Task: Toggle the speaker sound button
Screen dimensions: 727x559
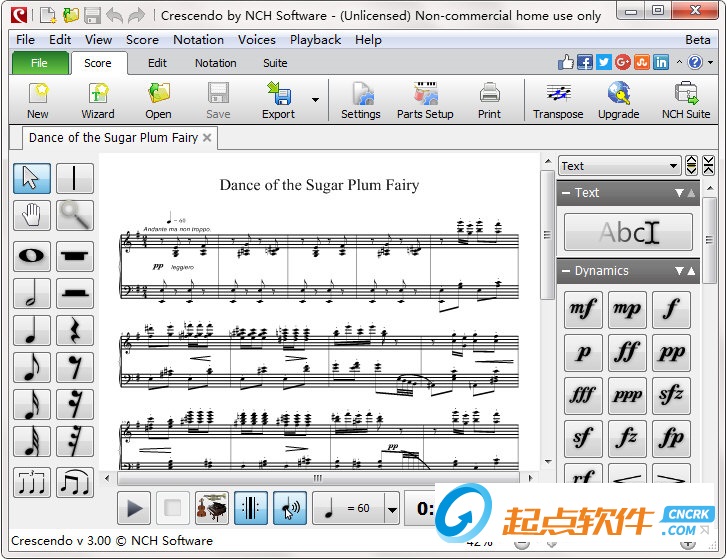Action: click(x=290, y=508)
